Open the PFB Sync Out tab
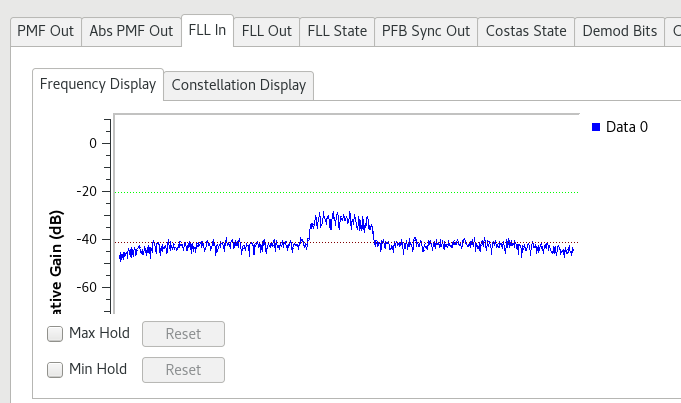 pyautogui.click(x=426, y=31)
